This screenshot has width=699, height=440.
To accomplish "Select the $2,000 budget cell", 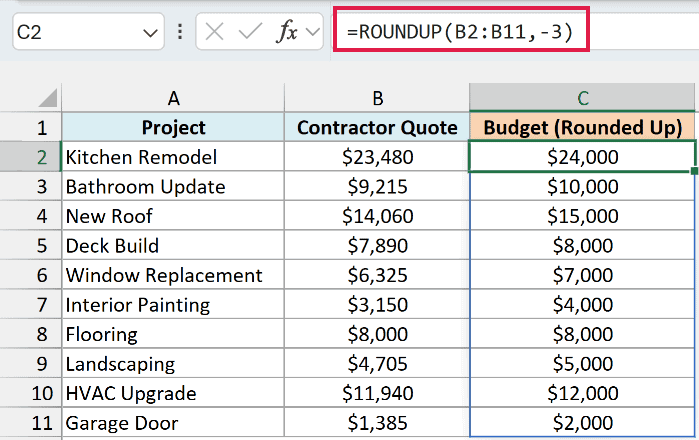I will tap(582, 422).
